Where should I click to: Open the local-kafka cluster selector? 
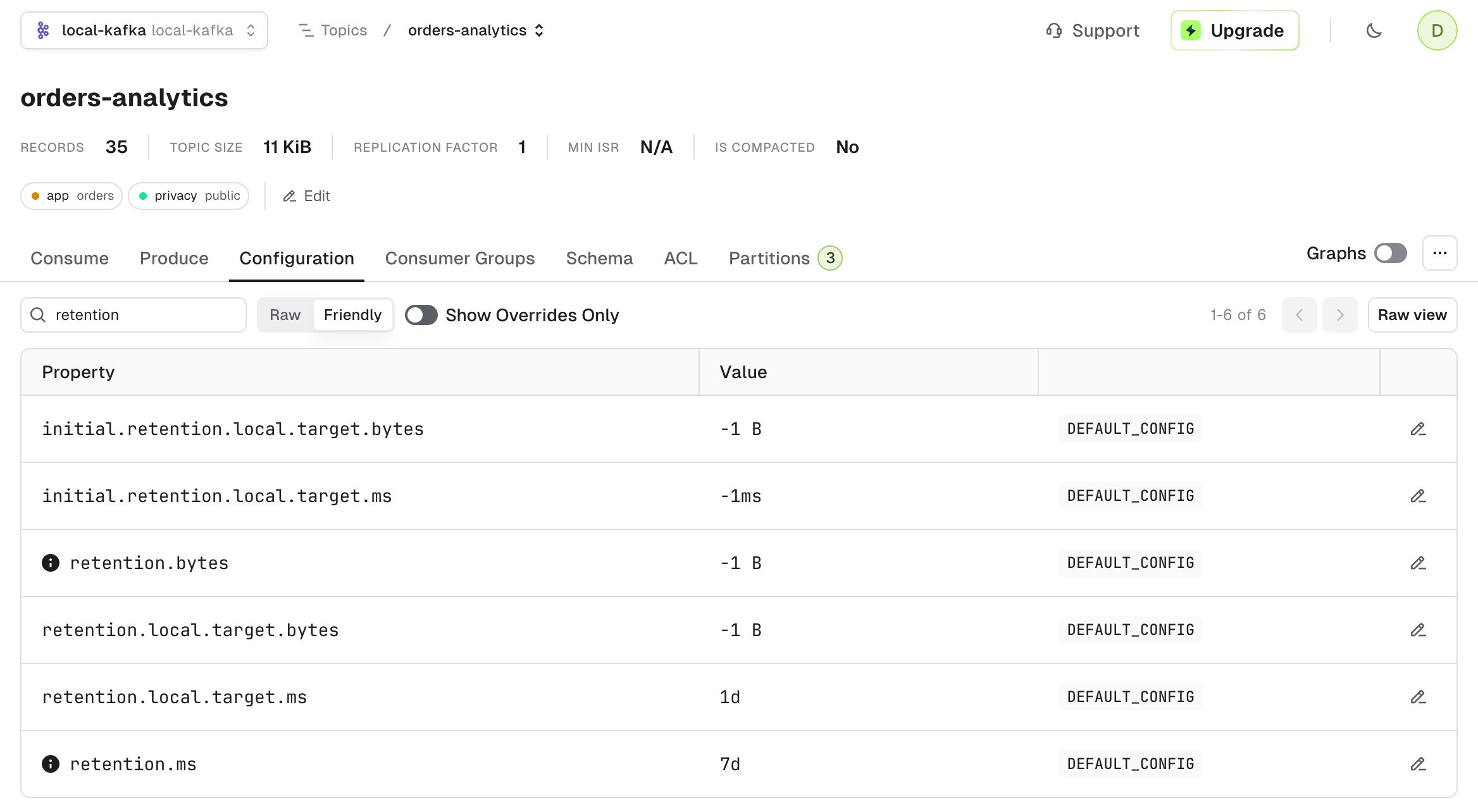click(144, 30)
